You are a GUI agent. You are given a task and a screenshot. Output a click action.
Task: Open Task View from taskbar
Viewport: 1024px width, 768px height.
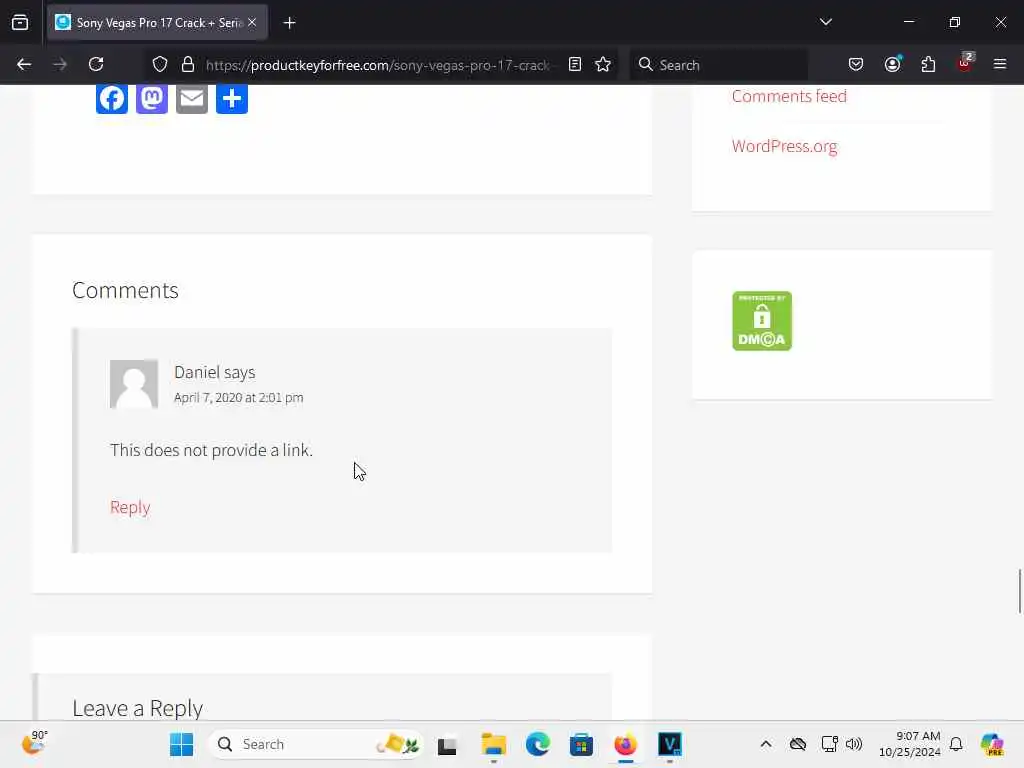click(447, 744)
